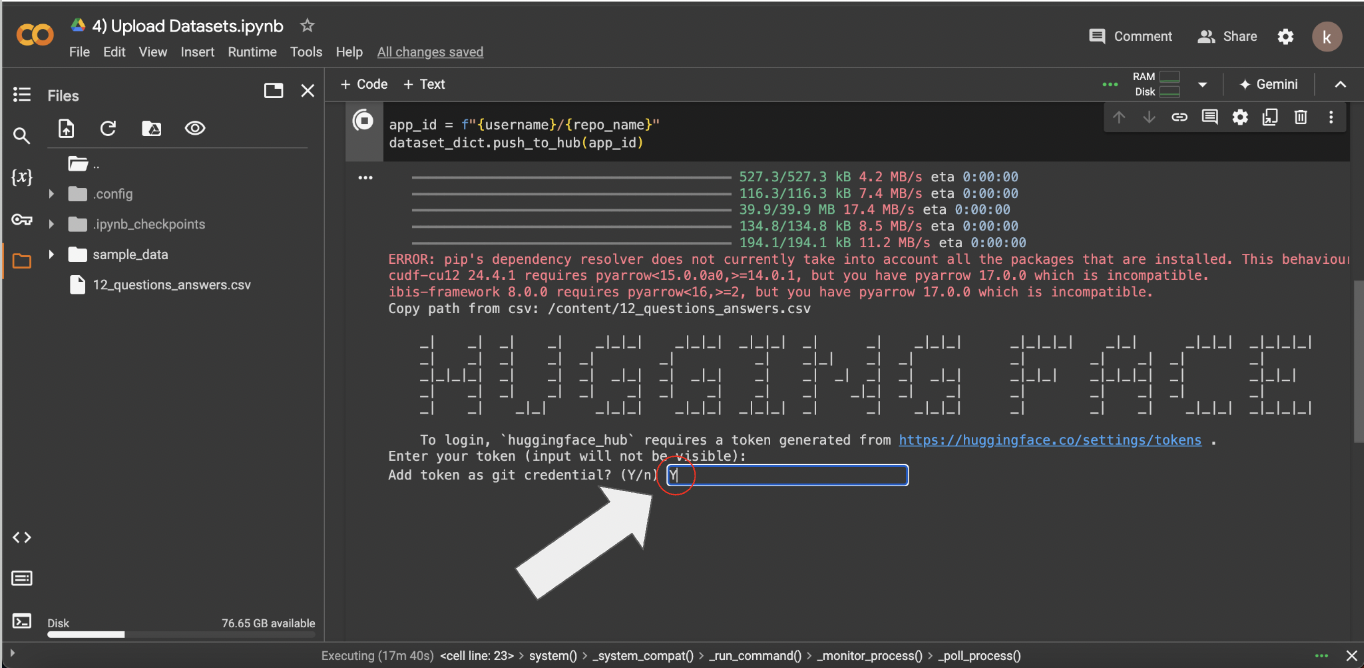Toggle show hidden files eye icon
The image size is (1364, 668).
point(195,128)
